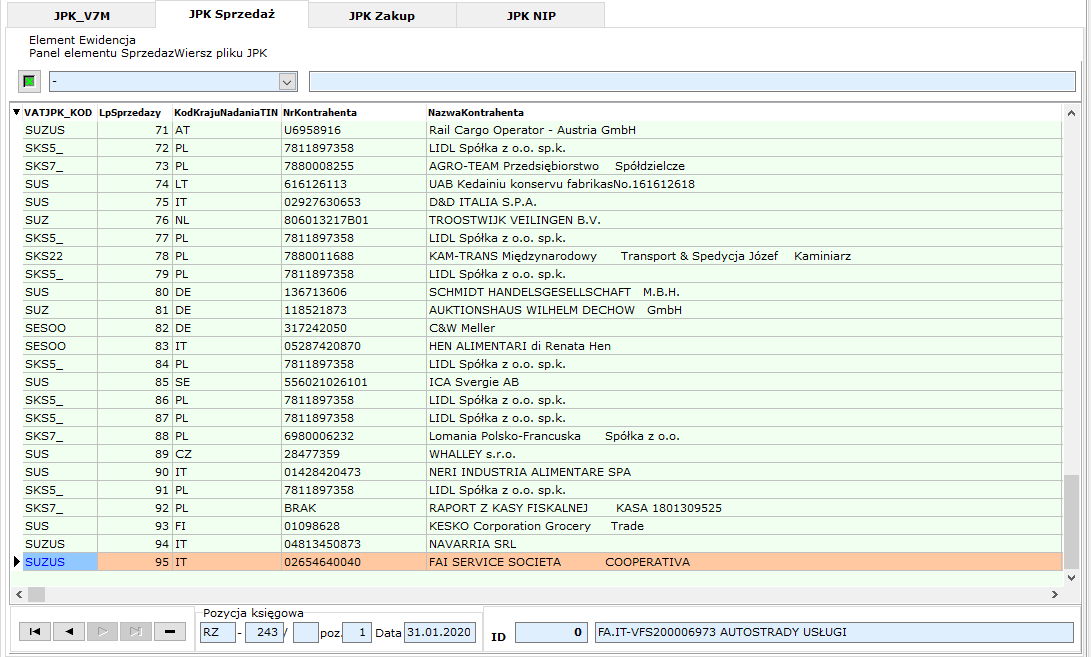Click the FI country code cell
Viewport: 1091px width, 657px height.
[227, 526]
